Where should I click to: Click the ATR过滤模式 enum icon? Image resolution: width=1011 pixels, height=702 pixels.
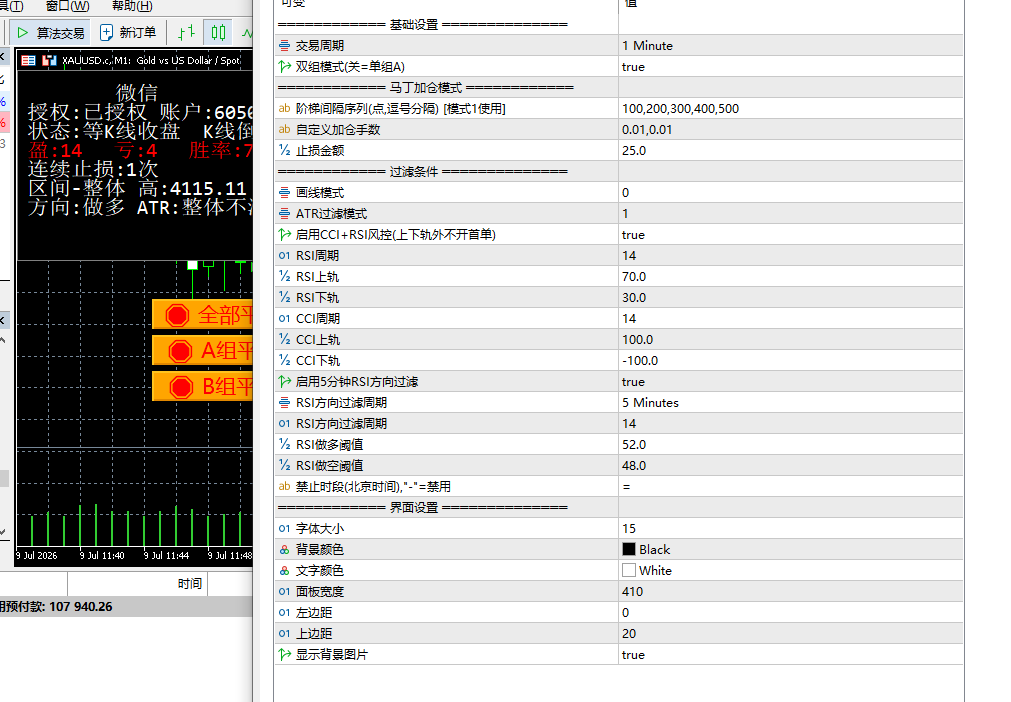point(284,213)
